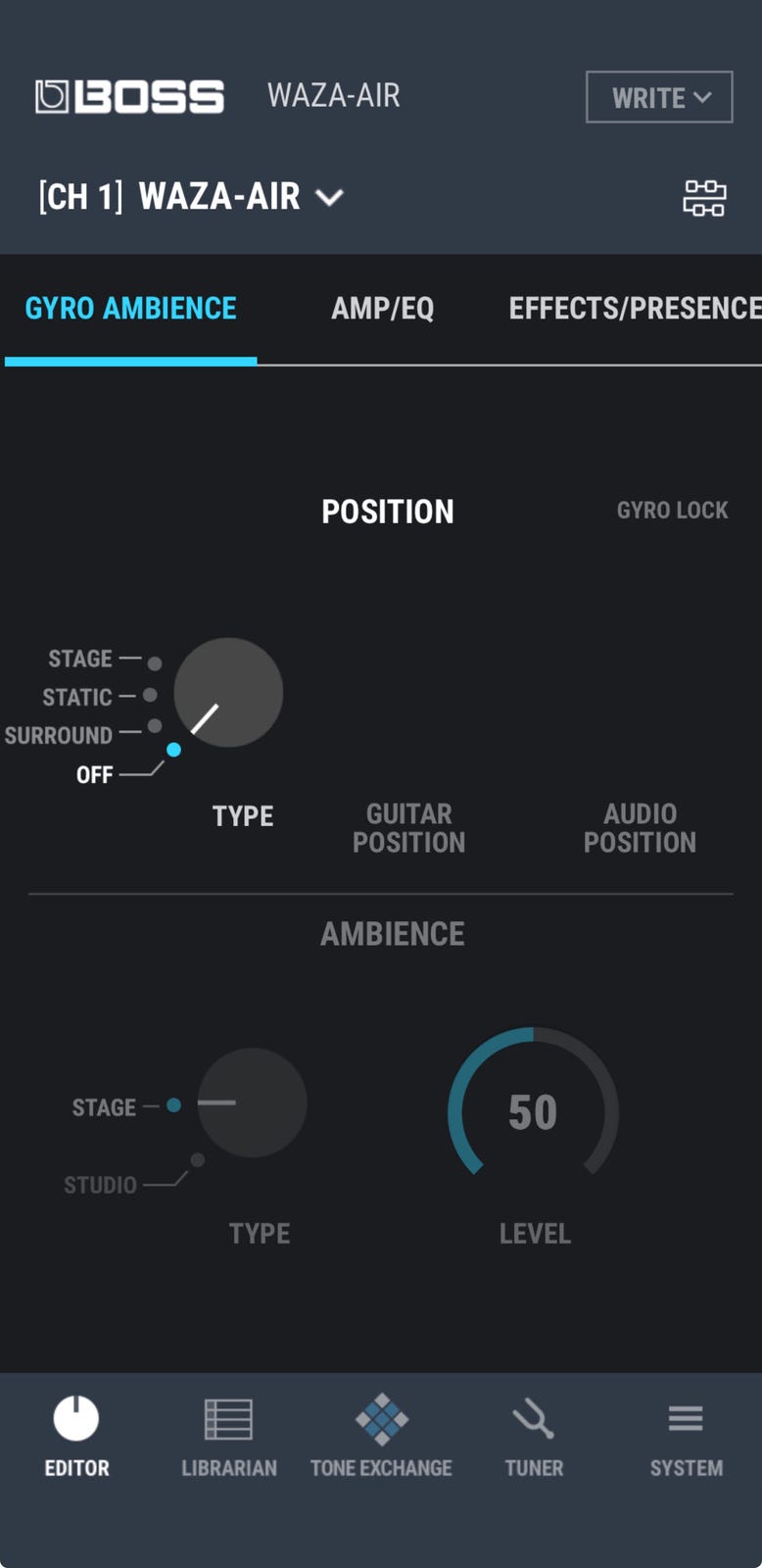Switch to the EFFECTS/PRESENCE tab
The width and height of the screenshot is (762, 1568).
click(634, 309)
